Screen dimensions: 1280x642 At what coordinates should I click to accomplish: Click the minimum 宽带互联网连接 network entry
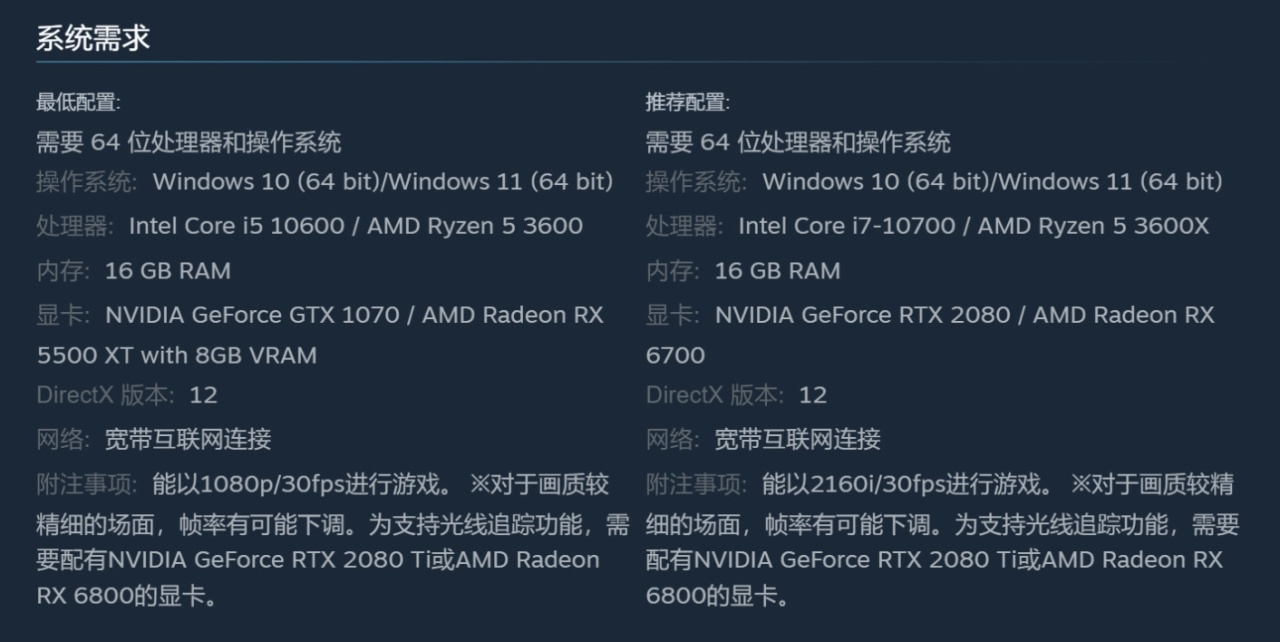(188, 439)
